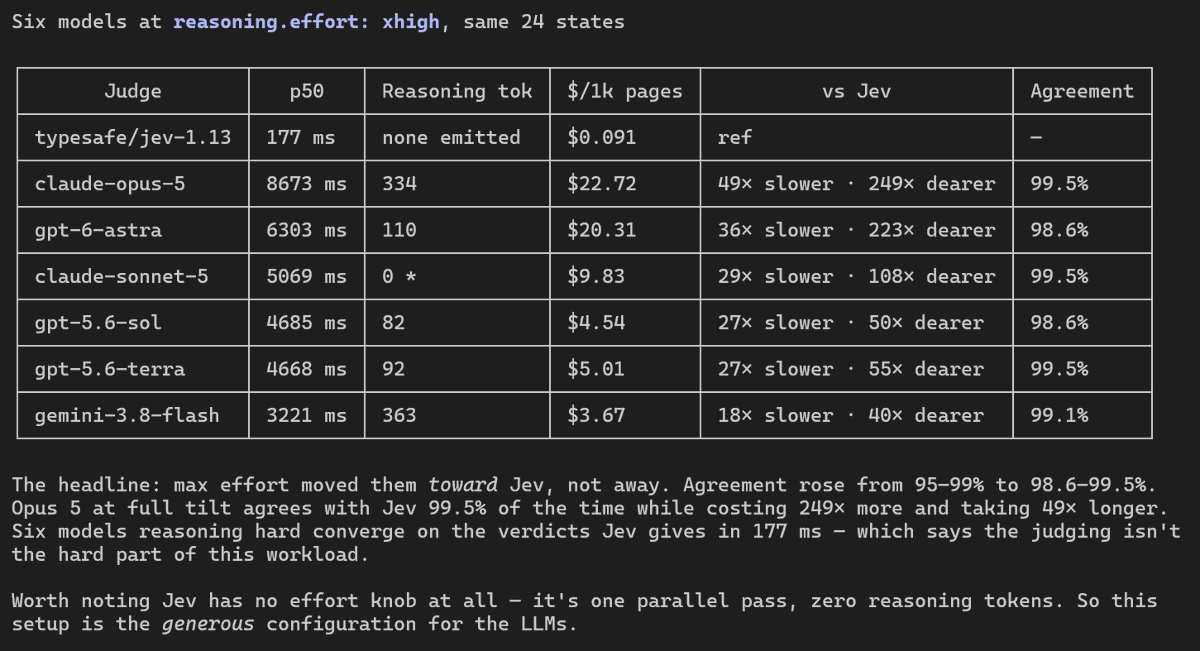Image resolution: width=1200 pixels, height=651 pixels.
Task: Click the Agreement column header
Action: (1082, 91)
